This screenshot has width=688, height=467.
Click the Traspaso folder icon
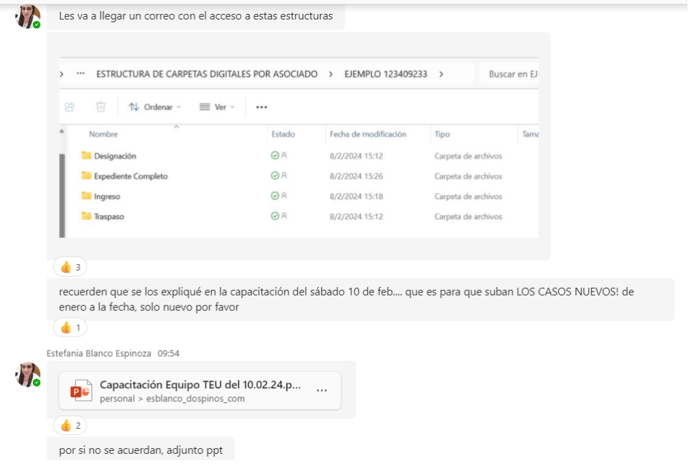click(86, 216)
